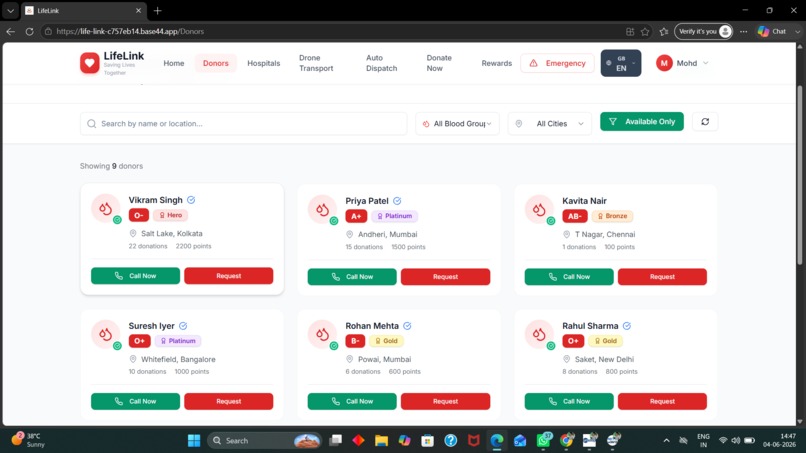Open the All Blood Groups dropdown
Viewport: 806px width, 453px height.
tap(457, 124)
